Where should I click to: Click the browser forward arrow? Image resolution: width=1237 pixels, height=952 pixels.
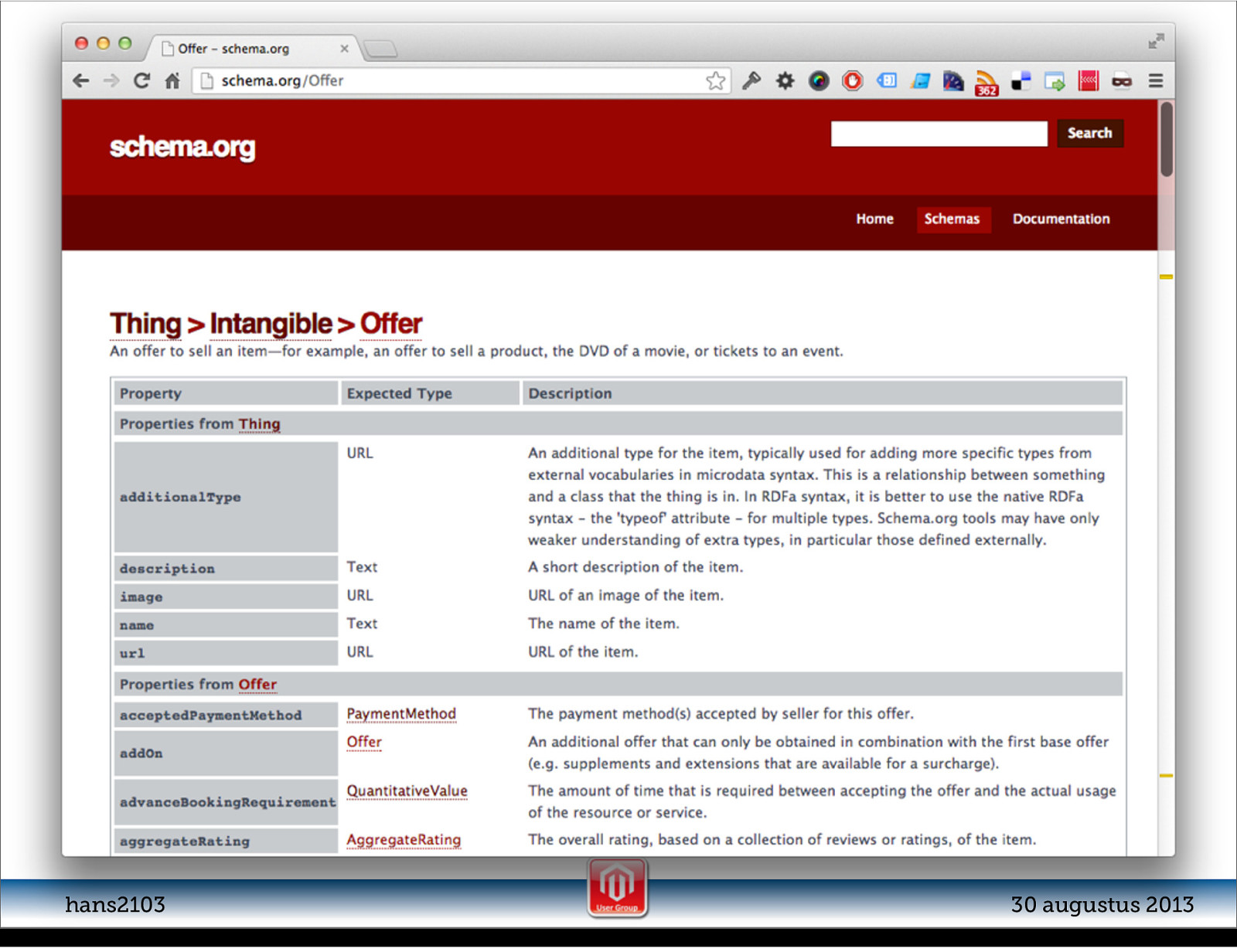(x=111, y=80)
